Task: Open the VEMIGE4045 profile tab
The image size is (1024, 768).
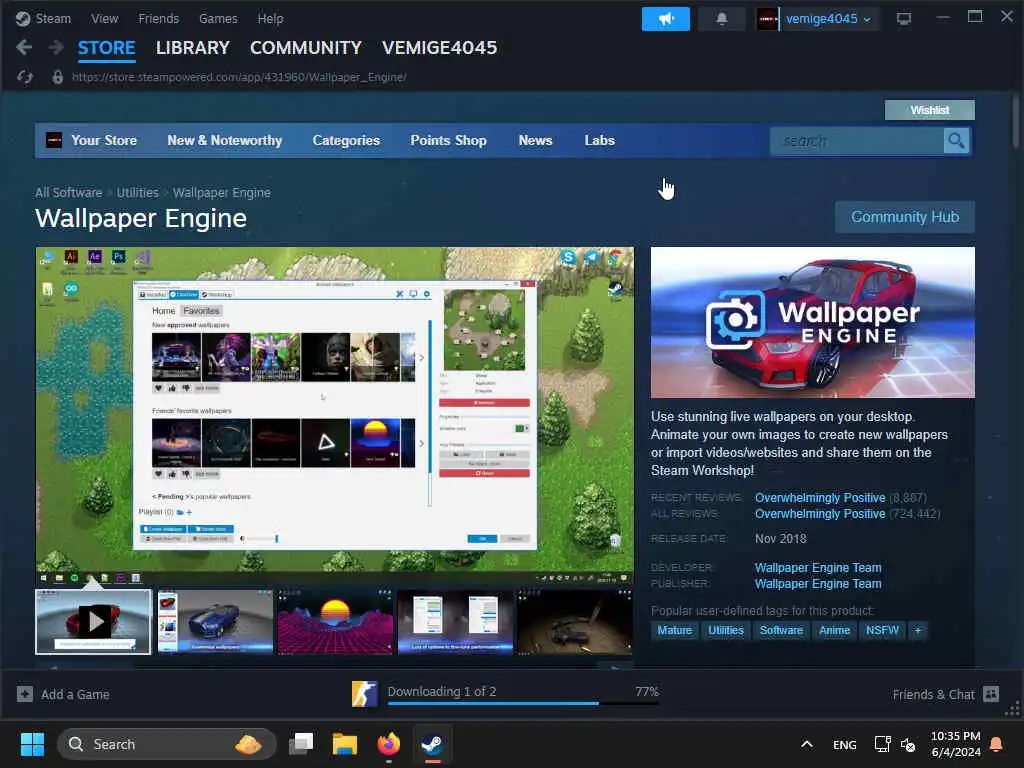Action: 440,48
